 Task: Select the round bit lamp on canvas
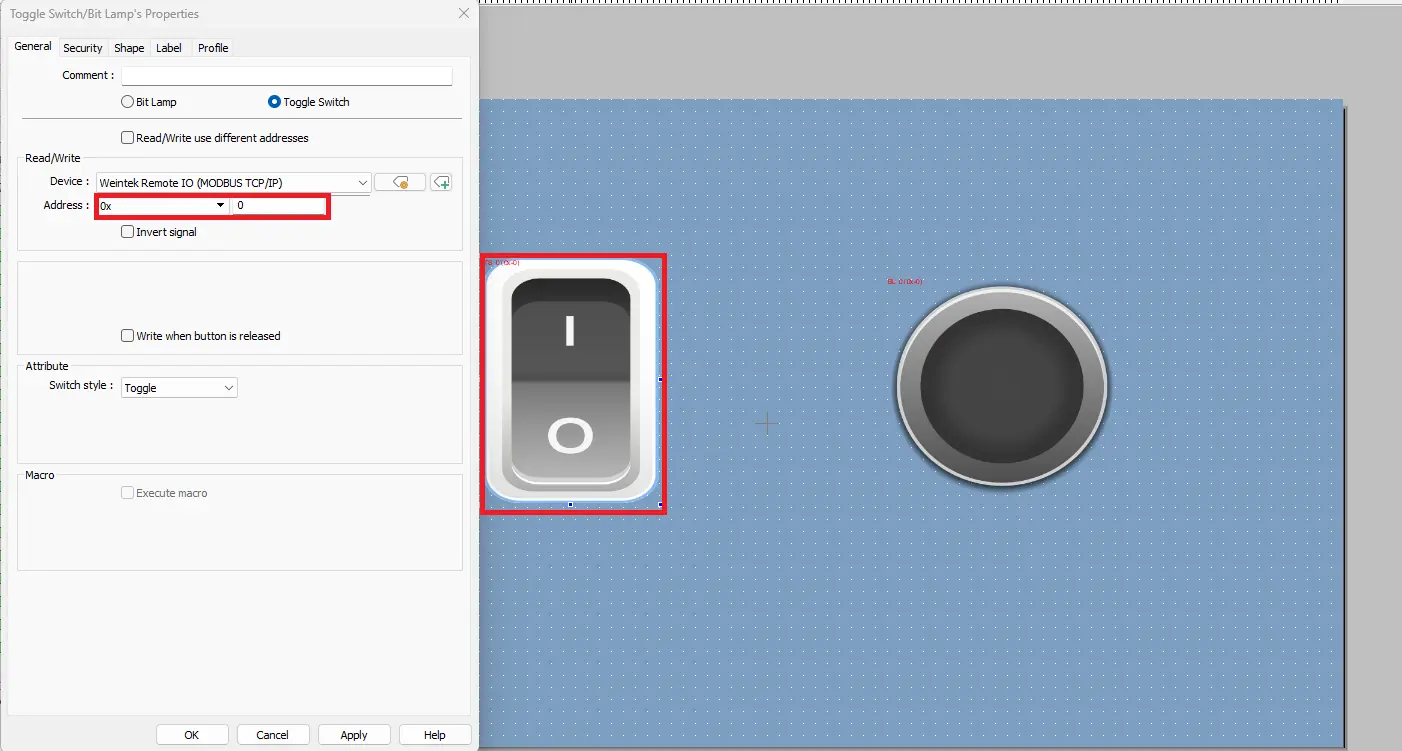[1000, 388]
